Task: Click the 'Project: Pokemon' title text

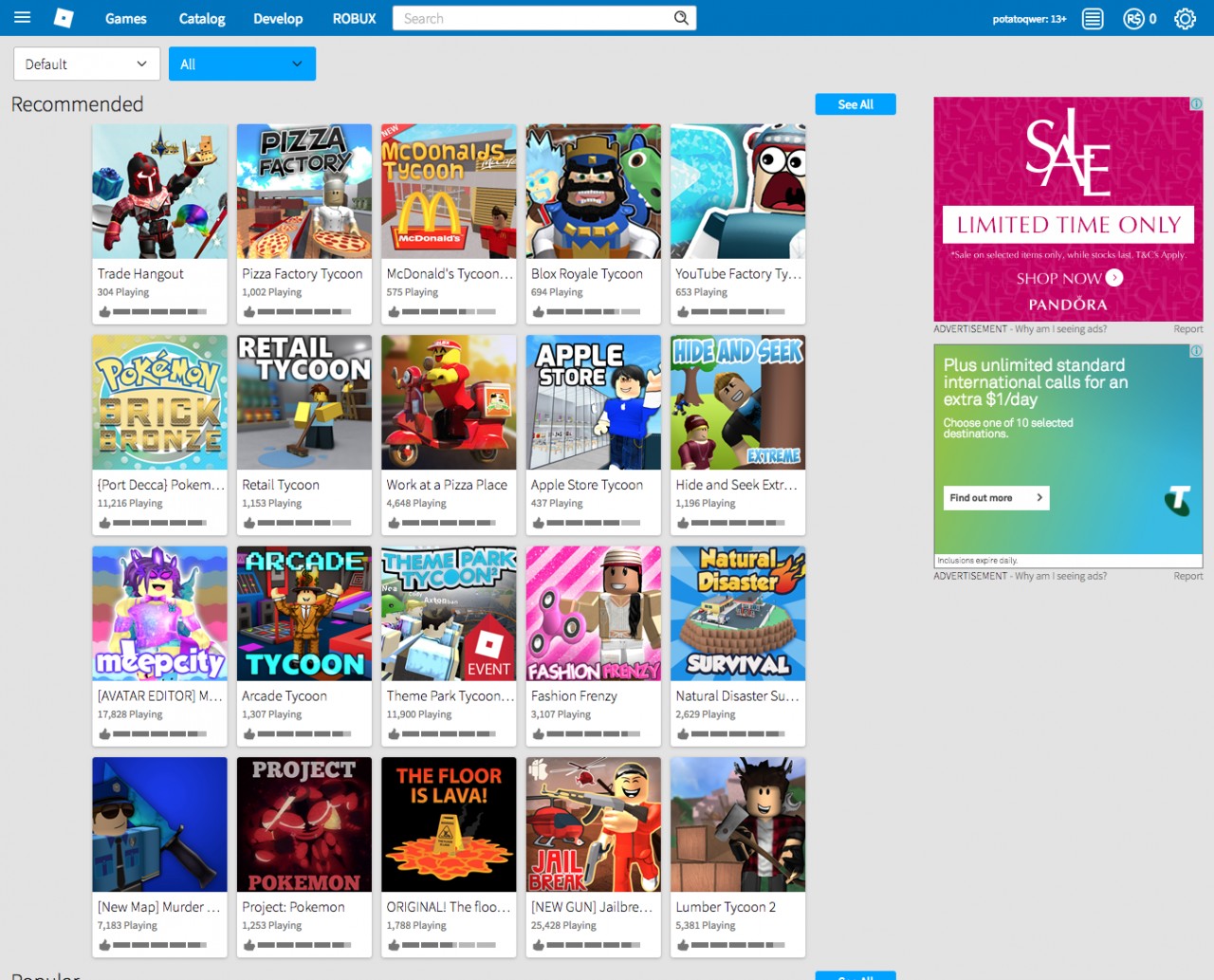Action: (x=293, y=907)
